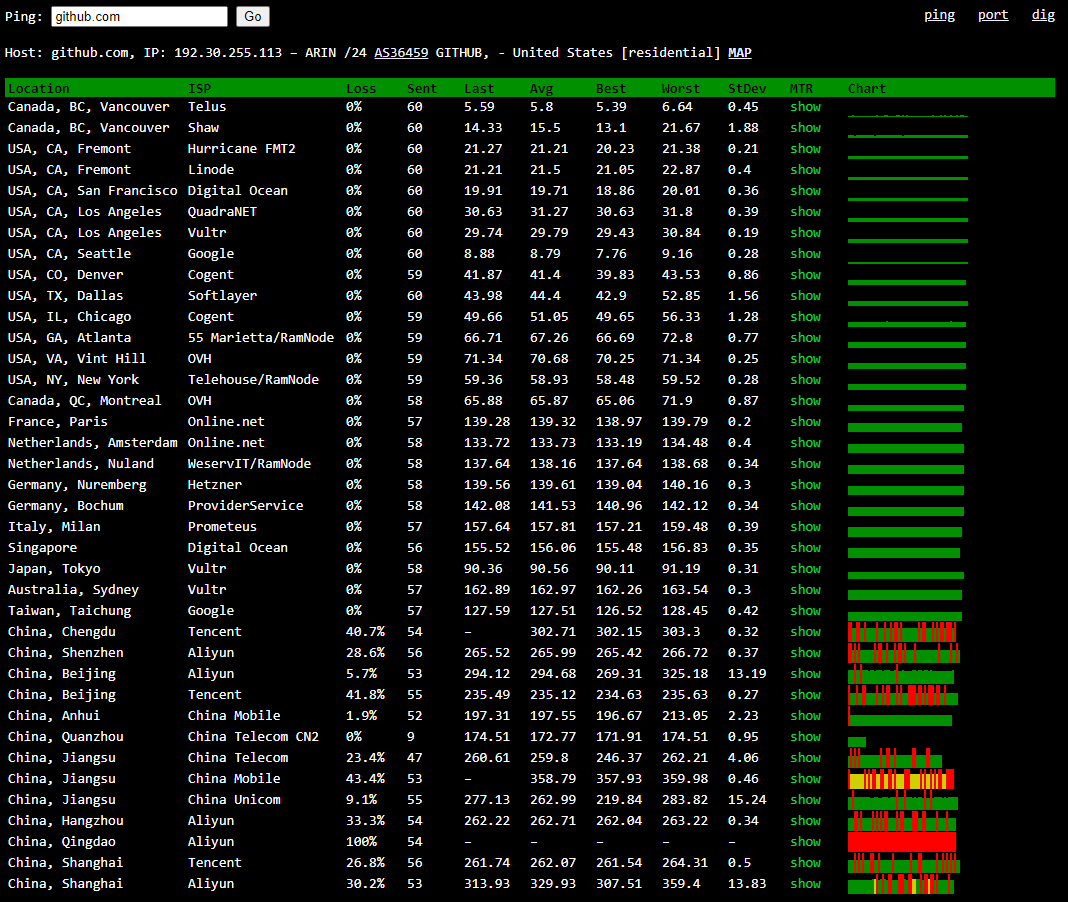The image size is (1068, 902).
Task: Click the Best column header
Action: tap(610, 89)
